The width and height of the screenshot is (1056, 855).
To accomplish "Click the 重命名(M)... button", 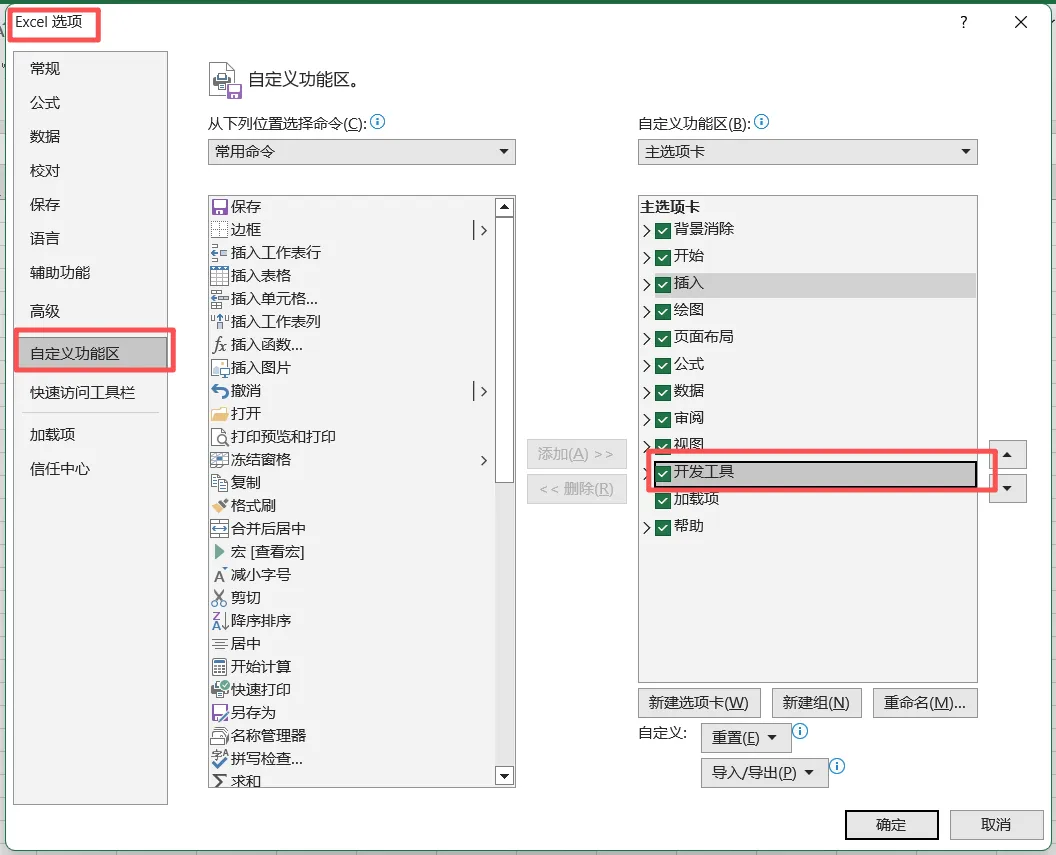I will (x=925, y=703).
